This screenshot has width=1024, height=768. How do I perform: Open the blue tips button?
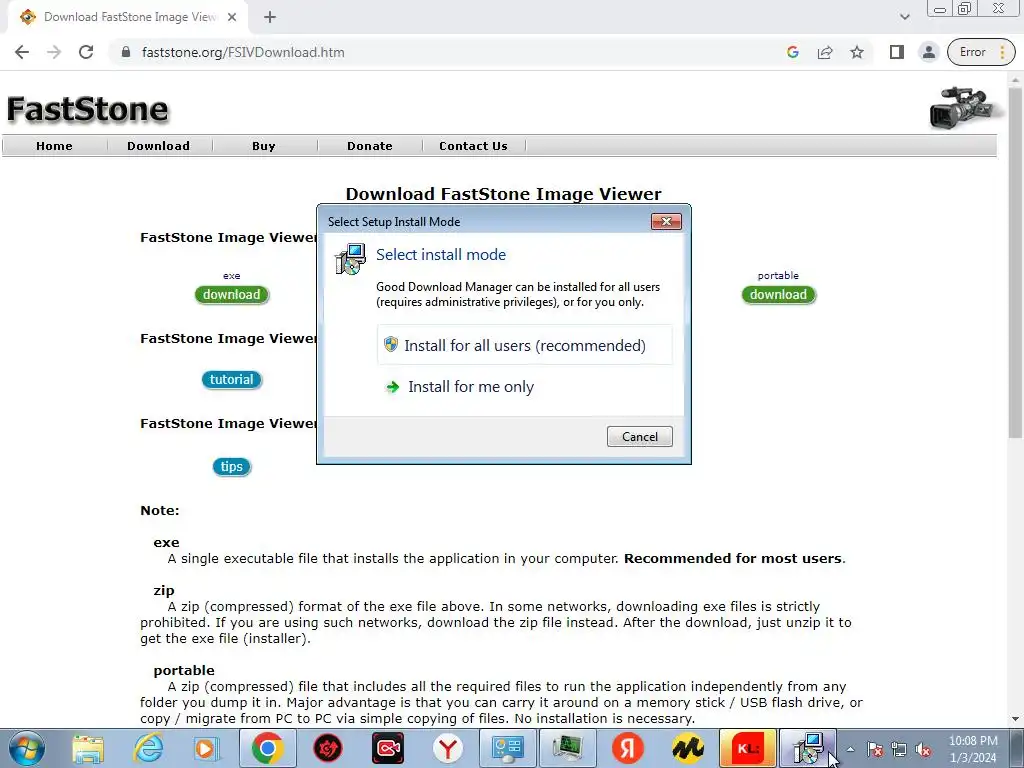point(231,466)
